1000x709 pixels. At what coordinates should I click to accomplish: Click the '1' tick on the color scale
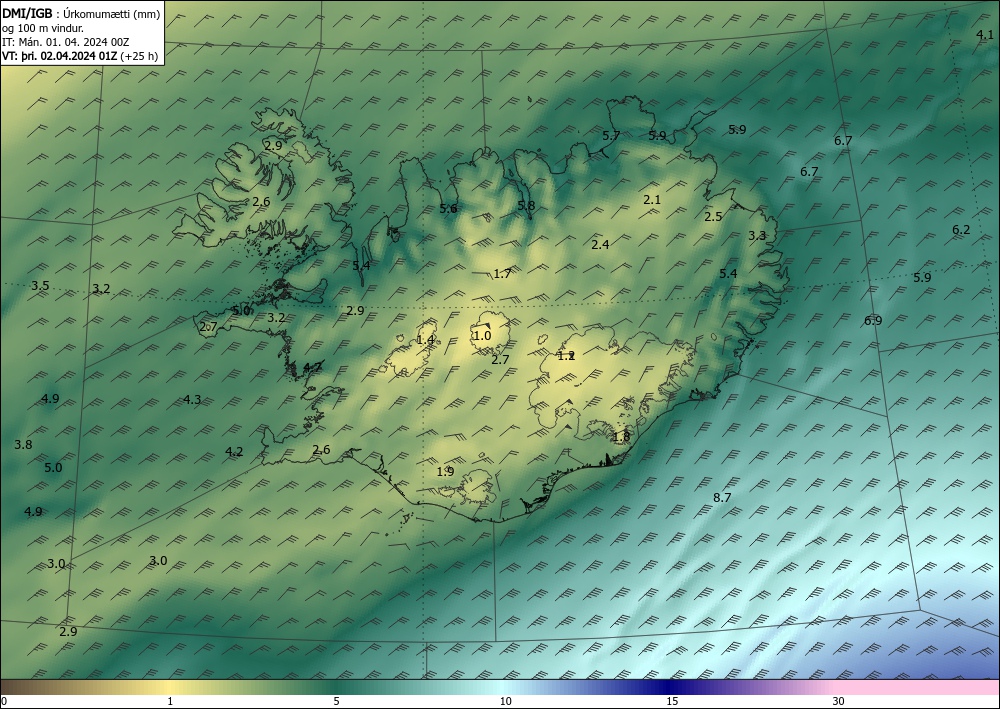(x=170, y=702)
